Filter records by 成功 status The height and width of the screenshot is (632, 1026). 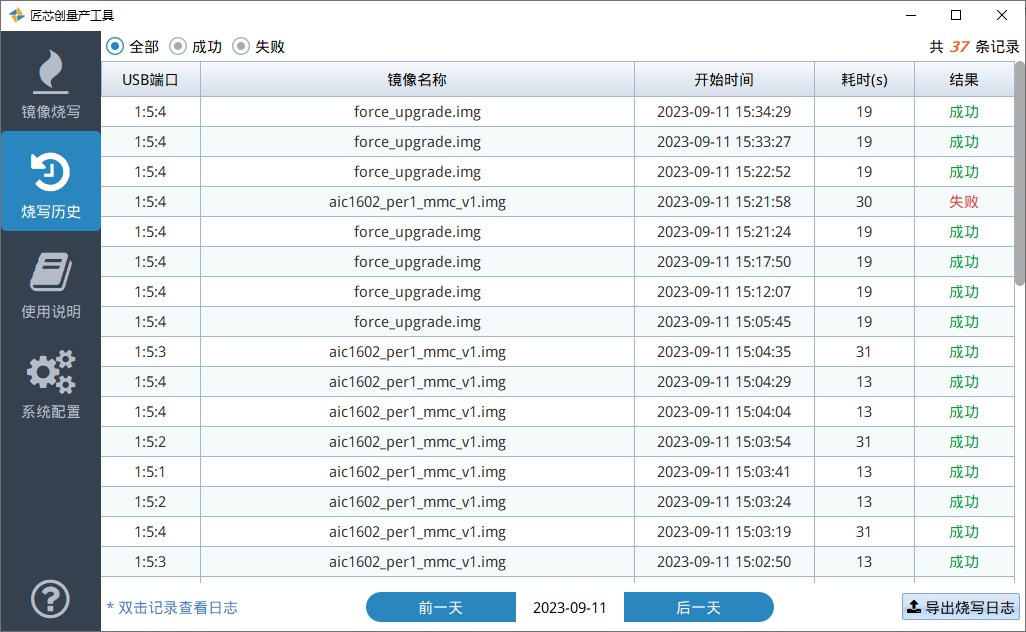[176, 45]
